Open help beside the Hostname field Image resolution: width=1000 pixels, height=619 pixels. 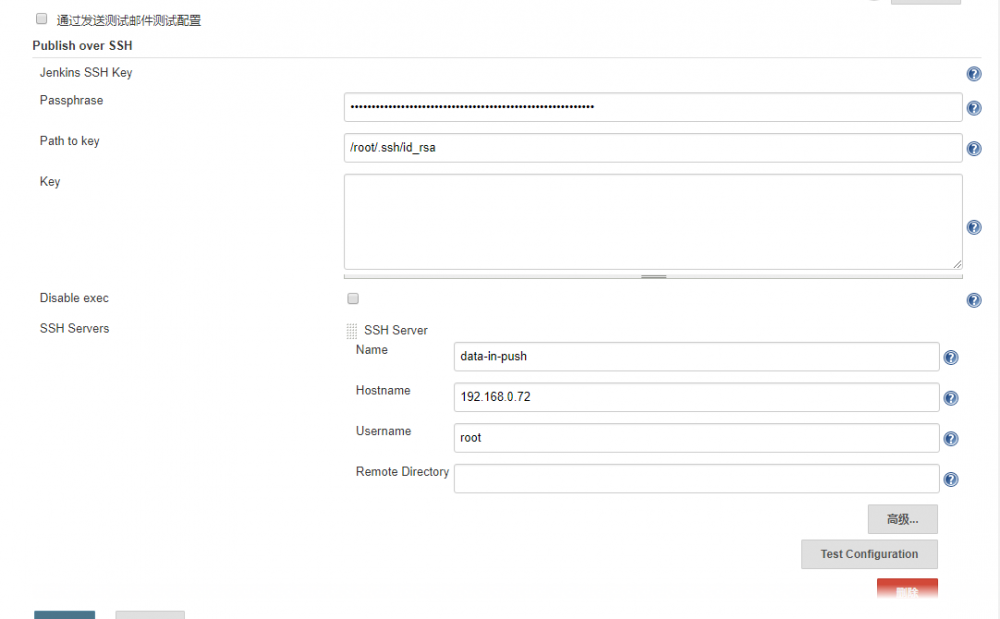point(951,397)
